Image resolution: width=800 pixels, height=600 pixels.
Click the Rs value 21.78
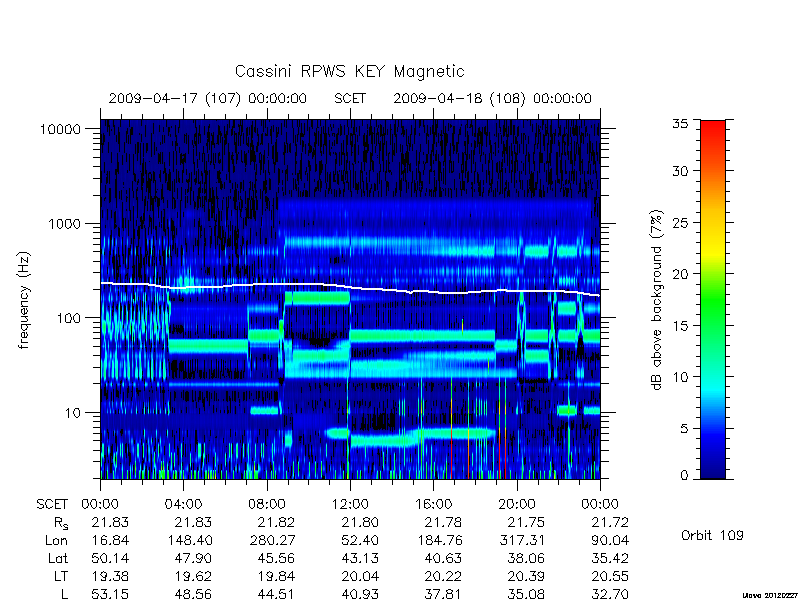click(443, 522)
